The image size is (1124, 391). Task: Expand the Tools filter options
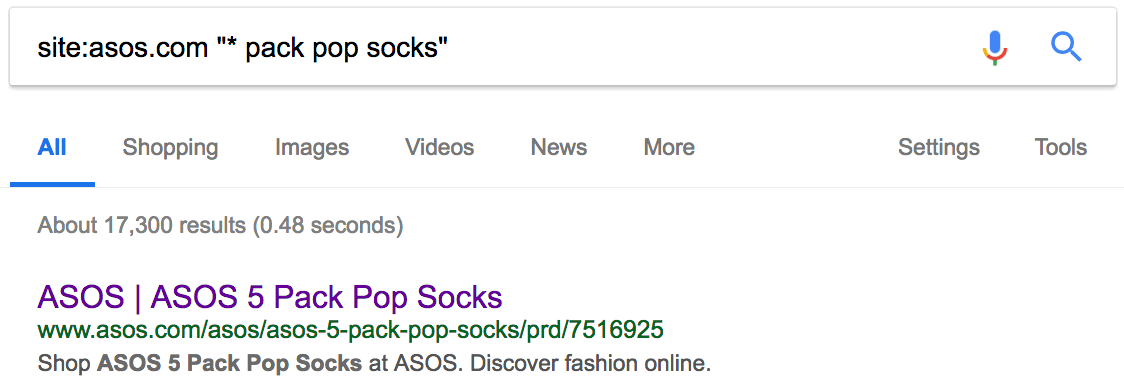[x=1060, y=147]
